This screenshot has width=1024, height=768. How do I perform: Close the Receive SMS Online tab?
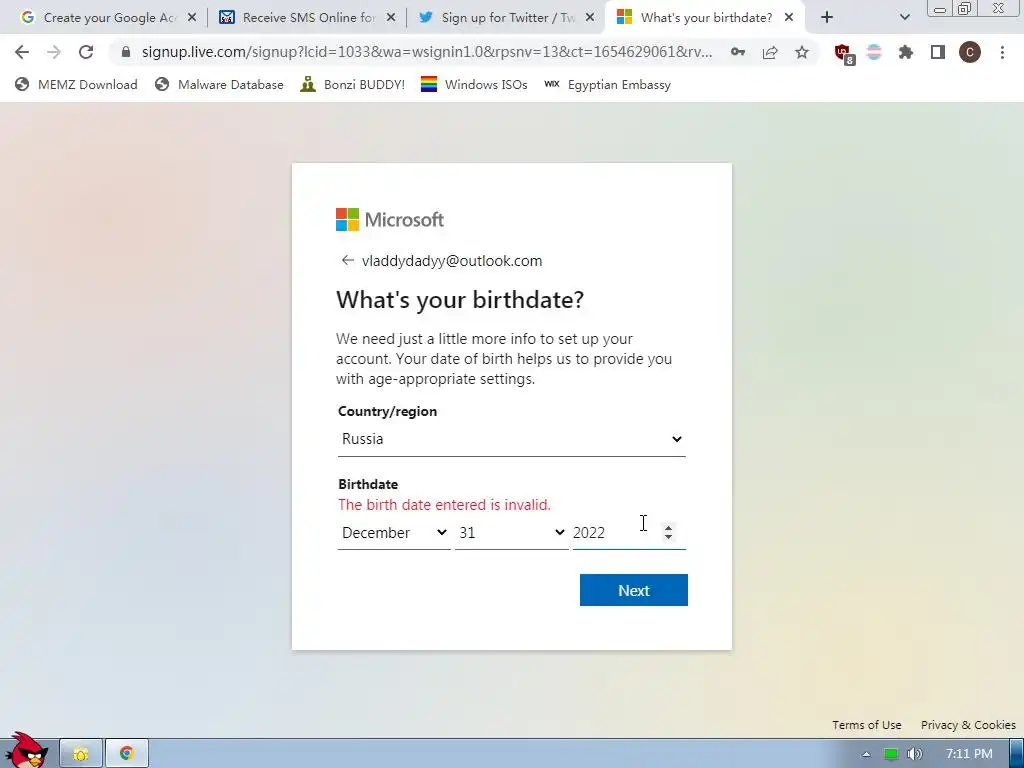point(391,18)
